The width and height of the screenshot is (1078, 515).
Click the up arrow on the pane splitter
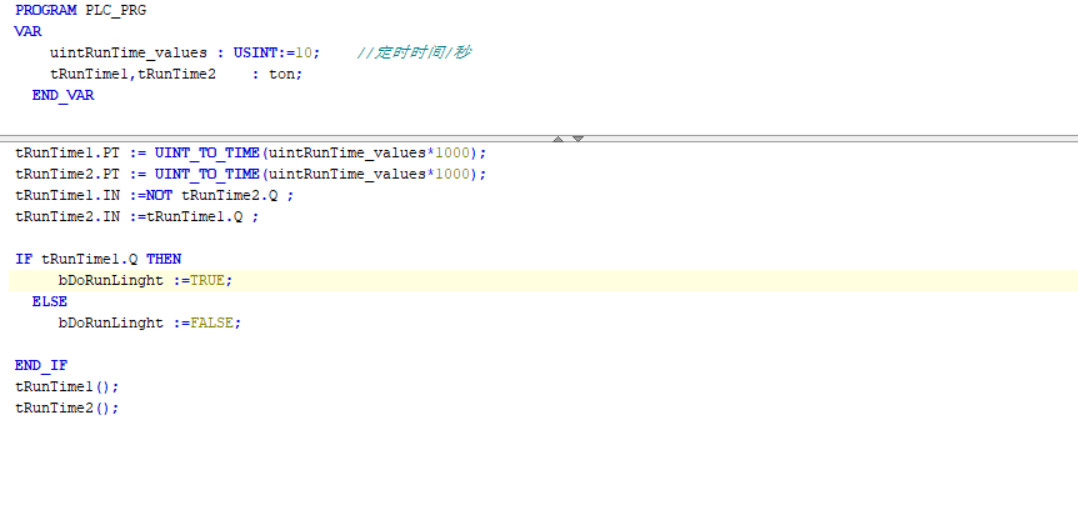[558, 139]
